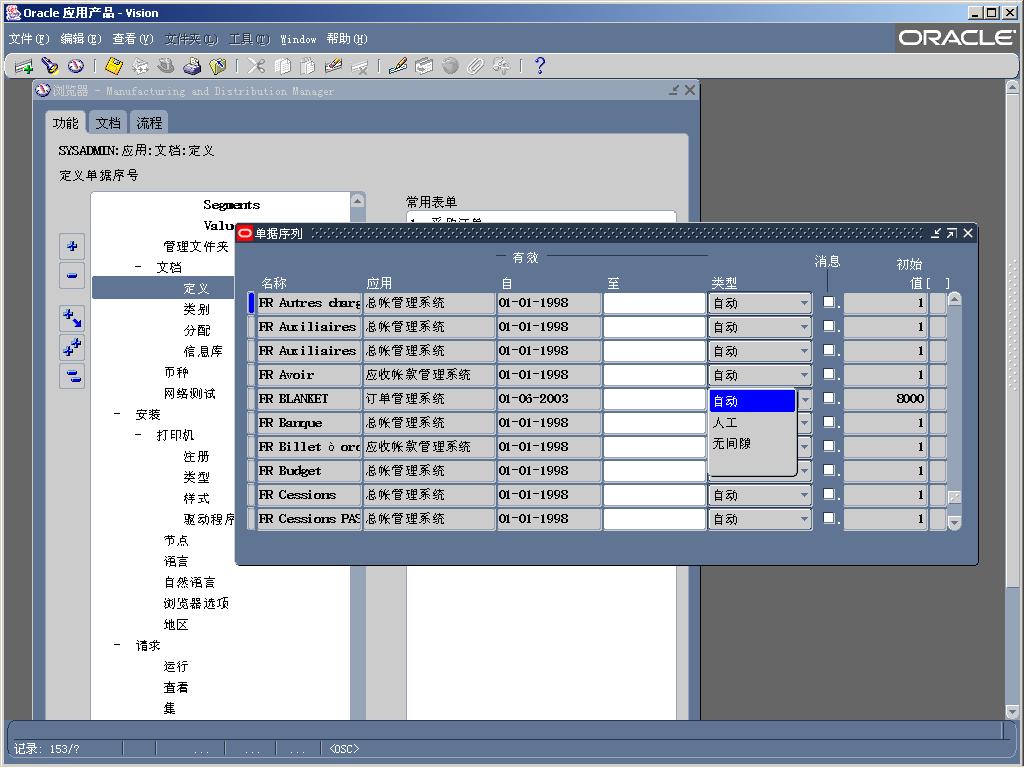1024x768 pixels.
Task: Click the Attachments paperclip icon
Action: 475,66
